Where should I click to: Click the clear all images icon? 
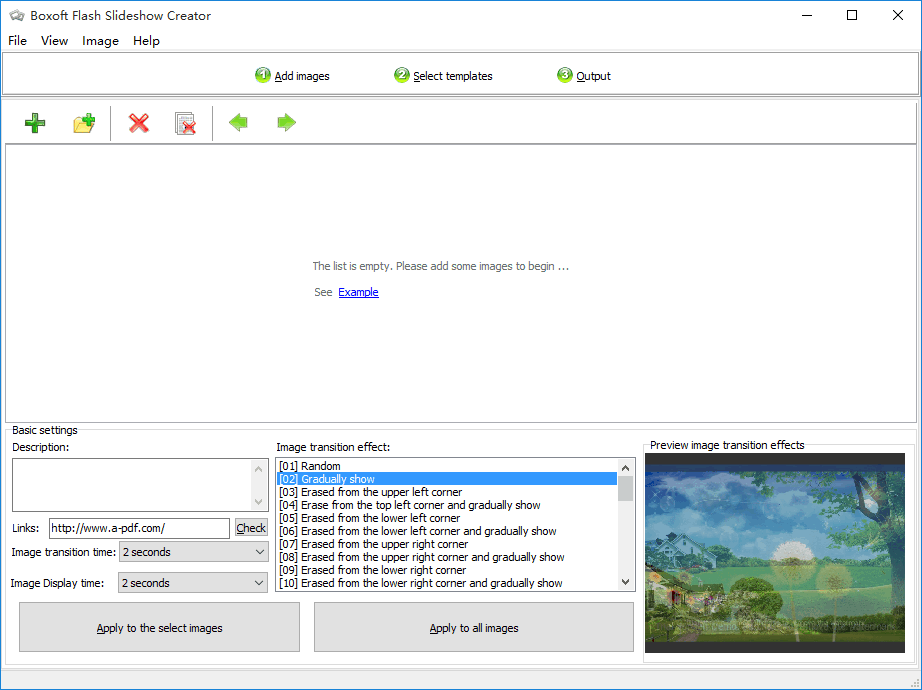coord(185,123)
